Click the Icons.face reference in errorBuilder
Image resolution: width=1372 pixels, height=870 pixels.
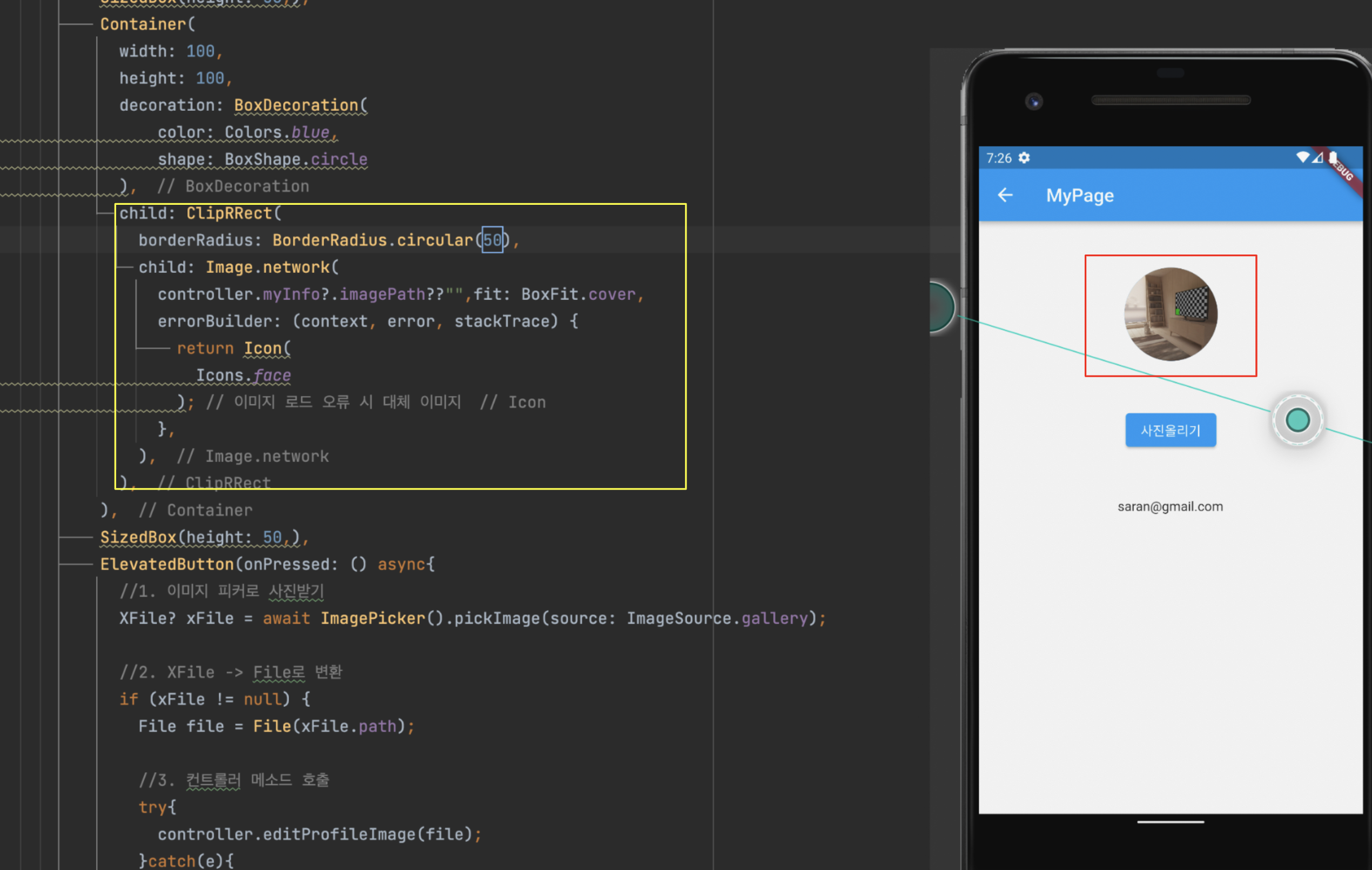[243, 375]
